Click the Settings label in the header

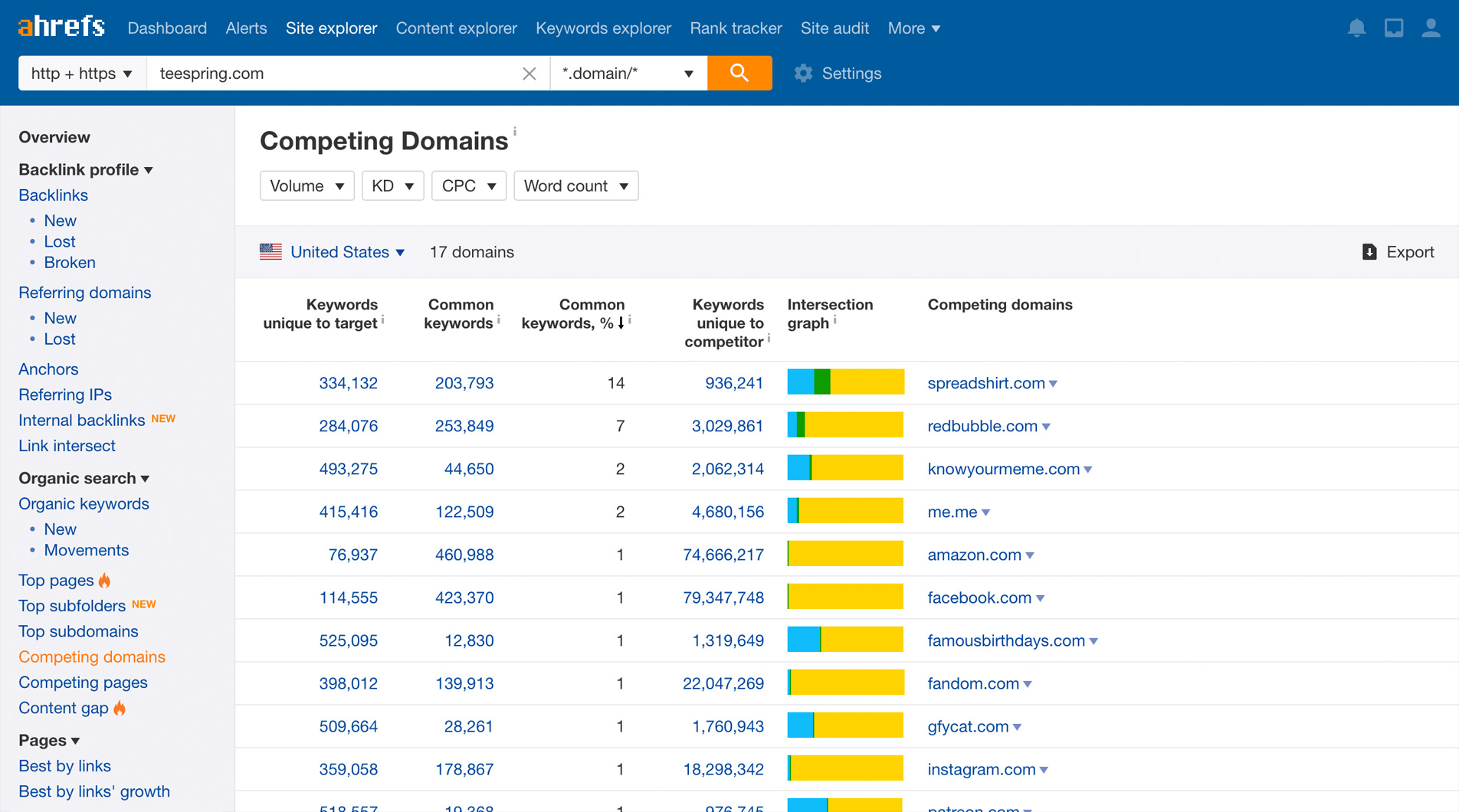pos(851,74)
